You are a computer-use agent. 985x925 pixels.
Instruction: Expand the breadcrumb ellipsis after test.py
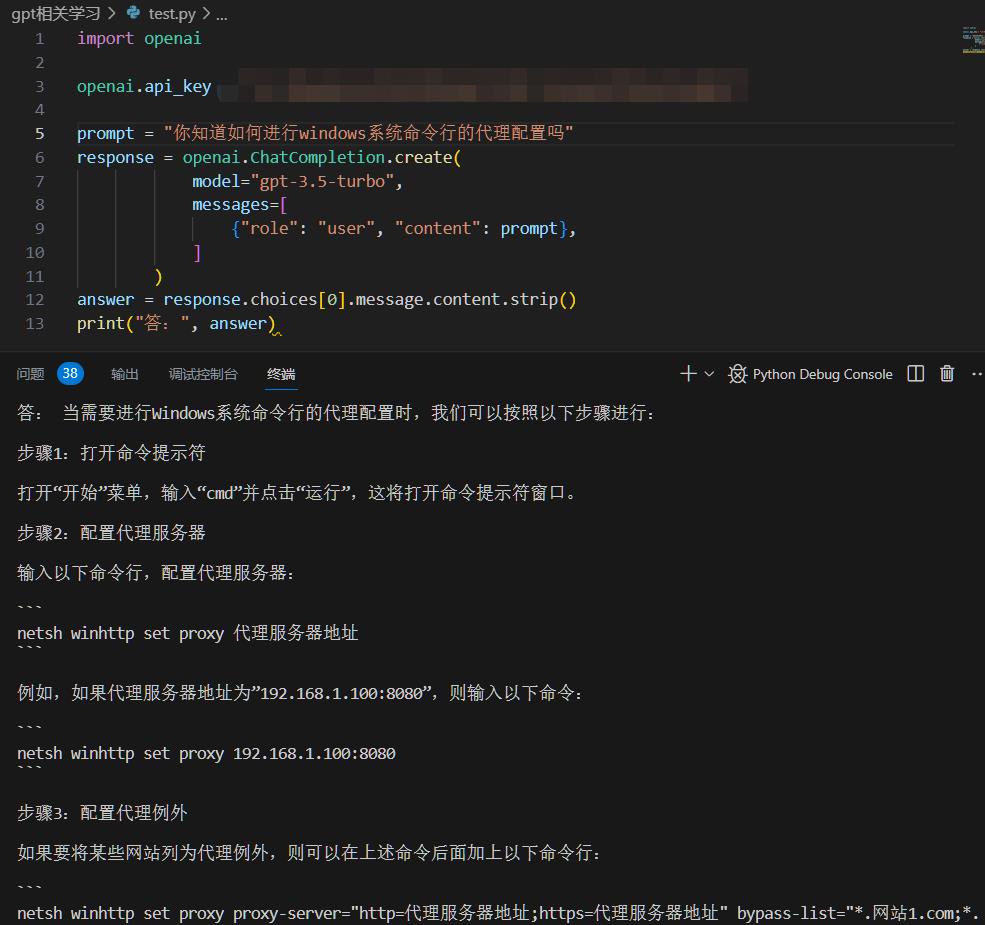[x=222, y=14]
